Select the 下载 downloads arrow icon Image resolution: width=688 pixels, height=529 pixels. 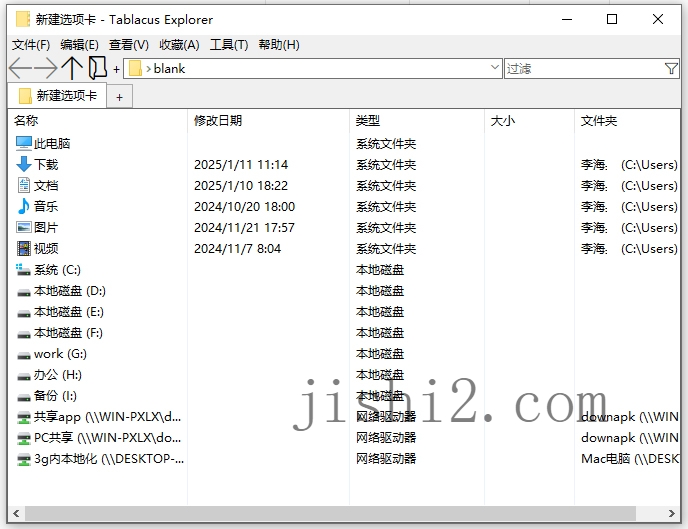pos(24,164)
